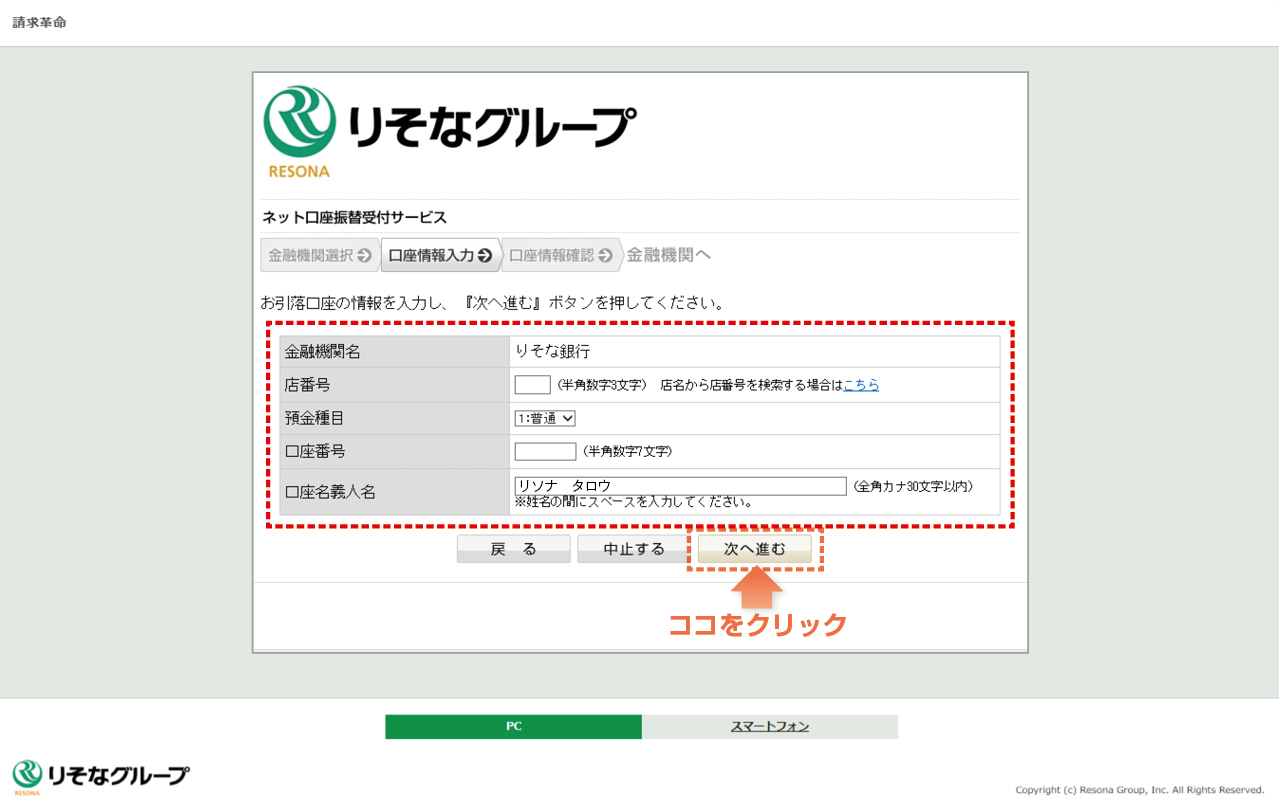The image size is (1279, 804).
Task: Click the (半角数字3文字) hint text
Action: pyautogui.click(x=601, y=385)
